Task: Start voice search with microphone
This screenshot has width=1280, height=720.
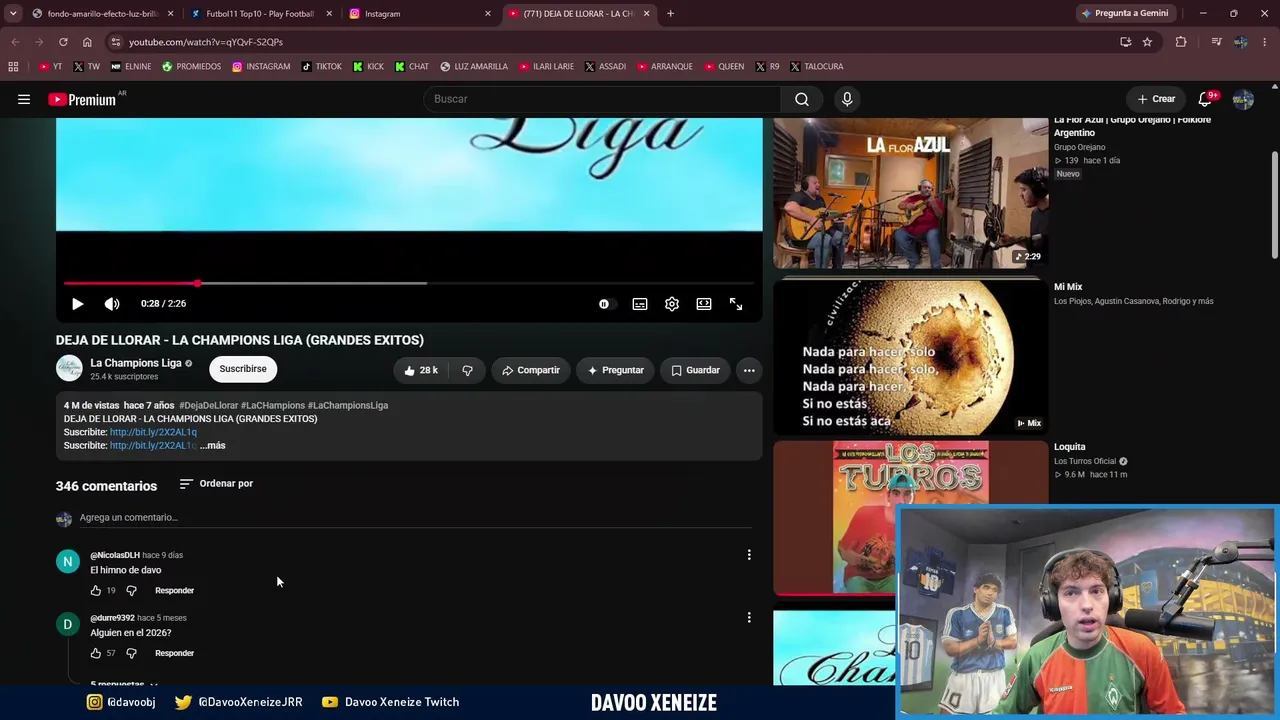Action: coord(847,99)
